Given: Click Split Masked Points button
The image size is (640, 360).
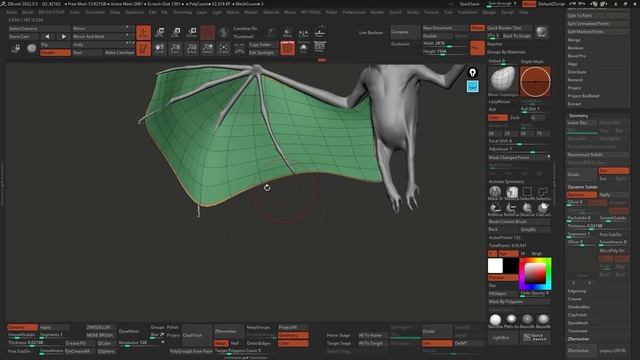Looking at the screenshot, I should (597, 31).
